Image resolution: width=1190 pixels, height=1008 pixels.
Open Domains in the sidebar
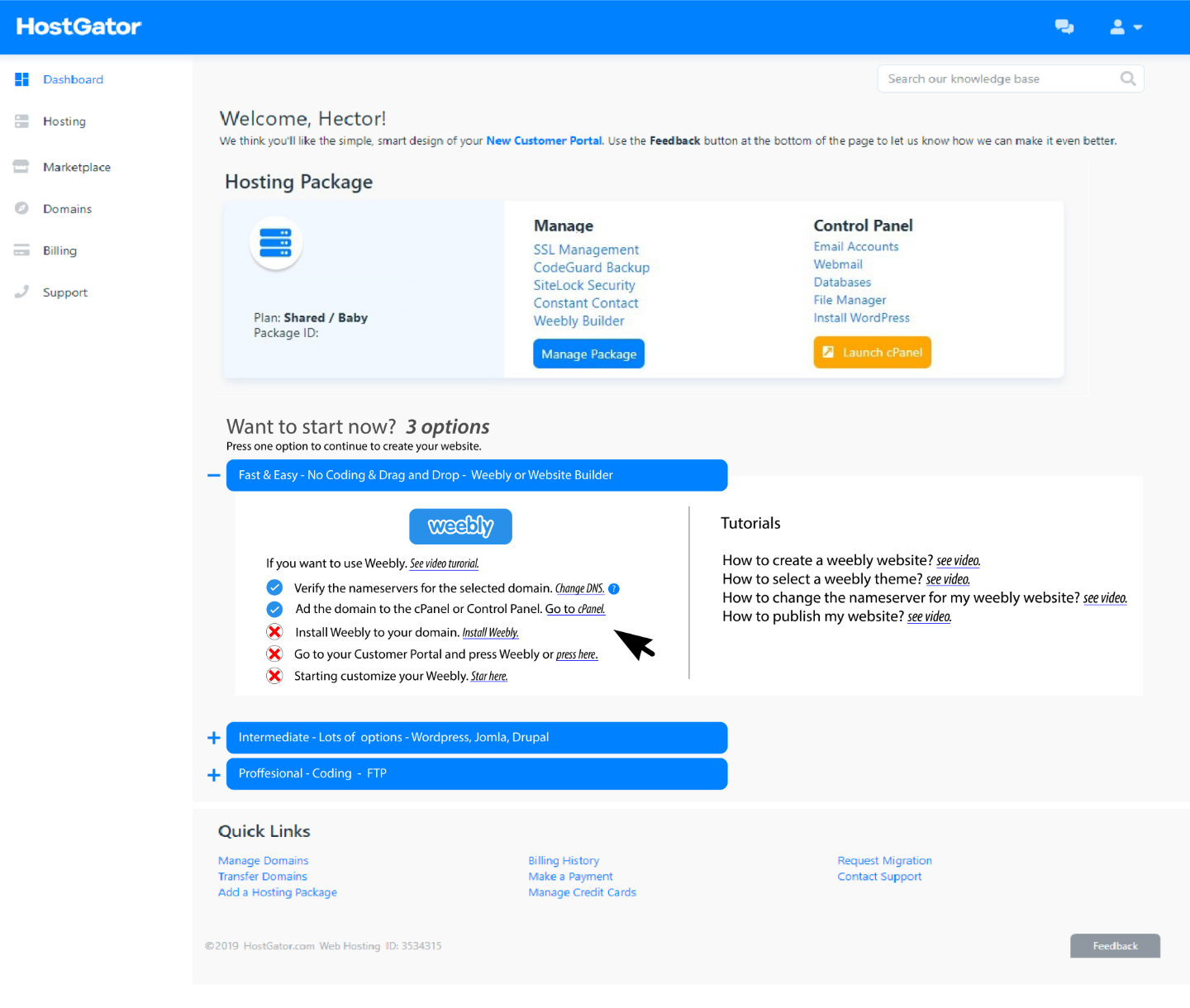pyautogui.click(x=68, y=209)
